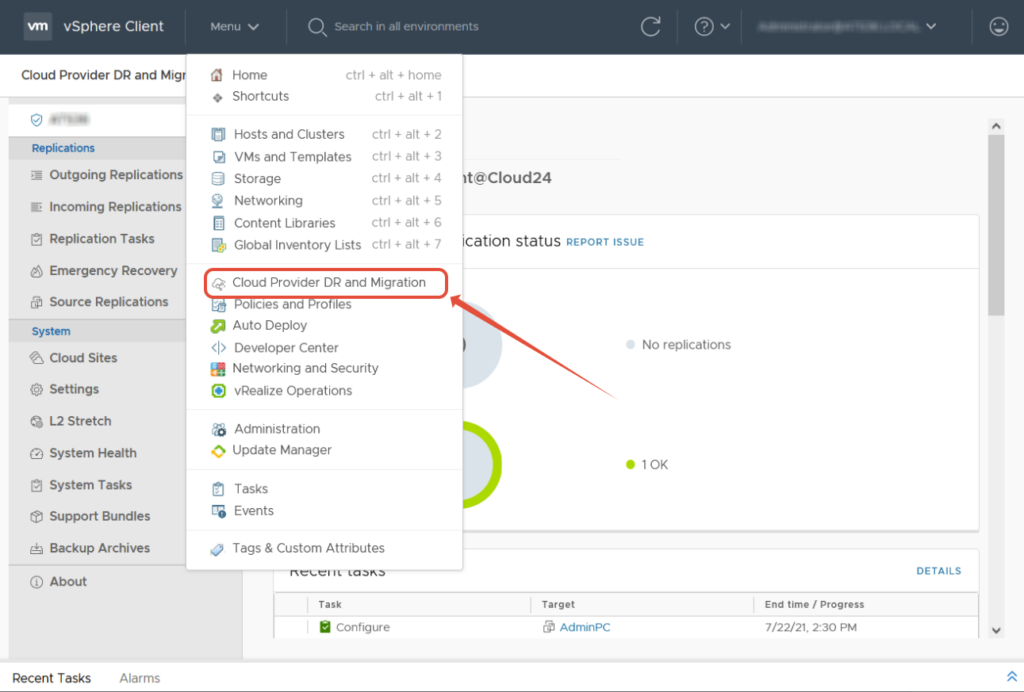Click the Target column header
Screen dimensions: 1024x692
558,605
